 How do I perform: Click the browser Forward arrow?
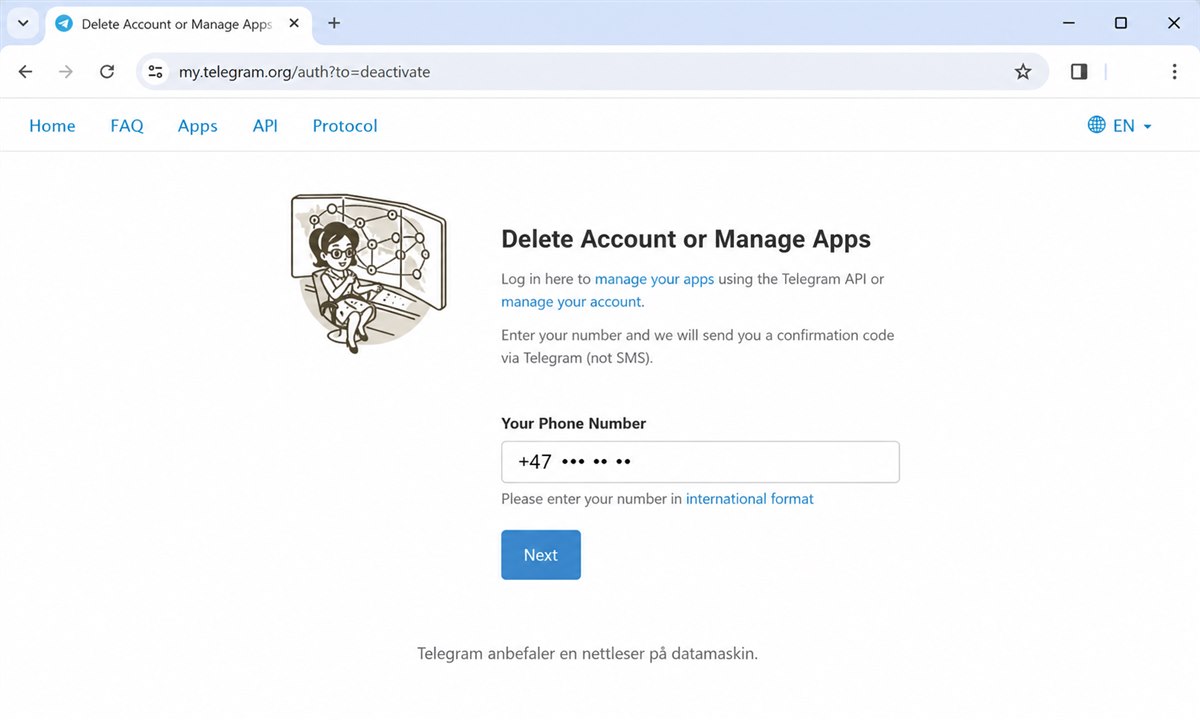66,72
